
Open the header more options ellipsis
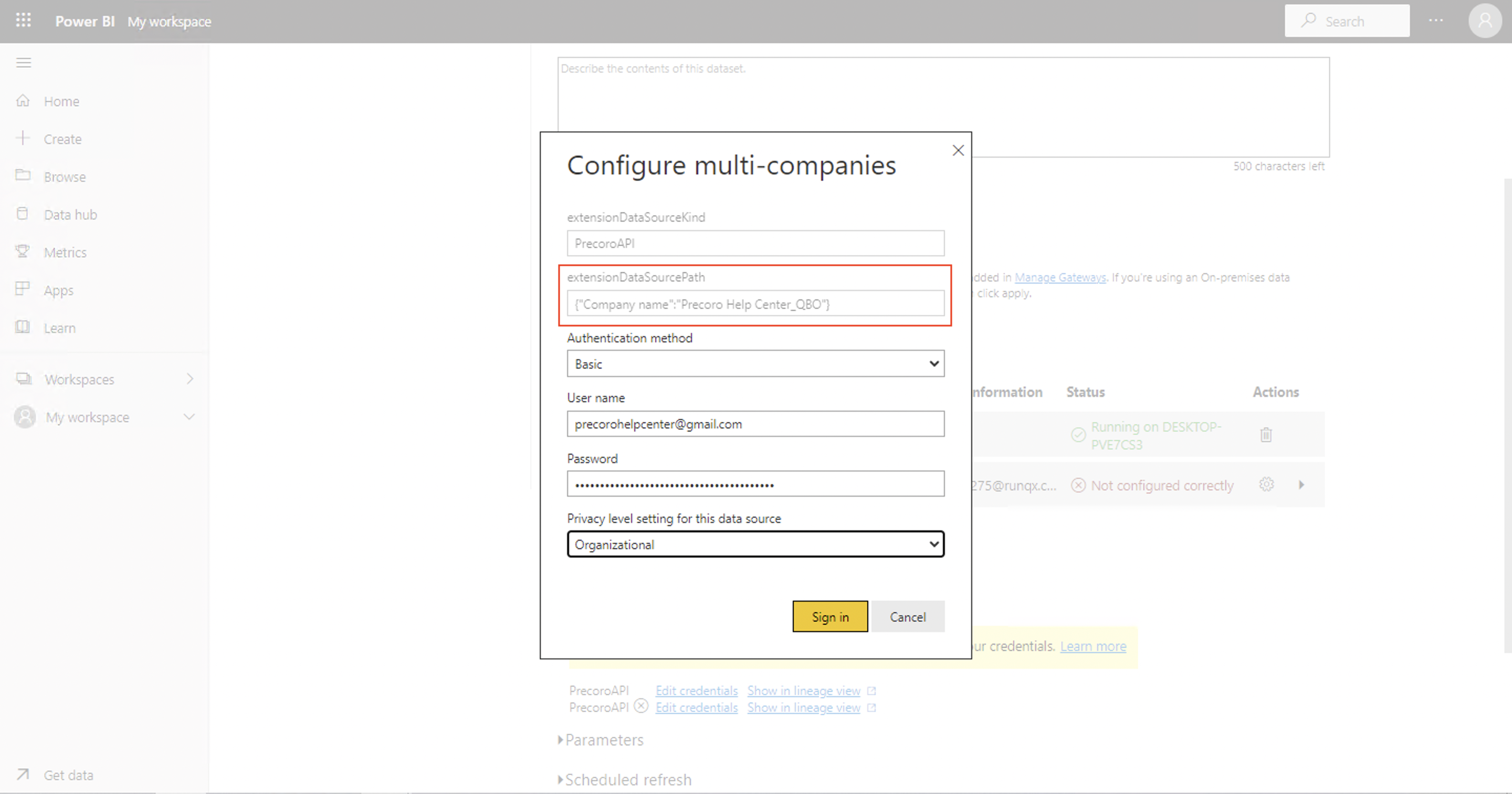pyautogui.click(x=1436, y=20)
